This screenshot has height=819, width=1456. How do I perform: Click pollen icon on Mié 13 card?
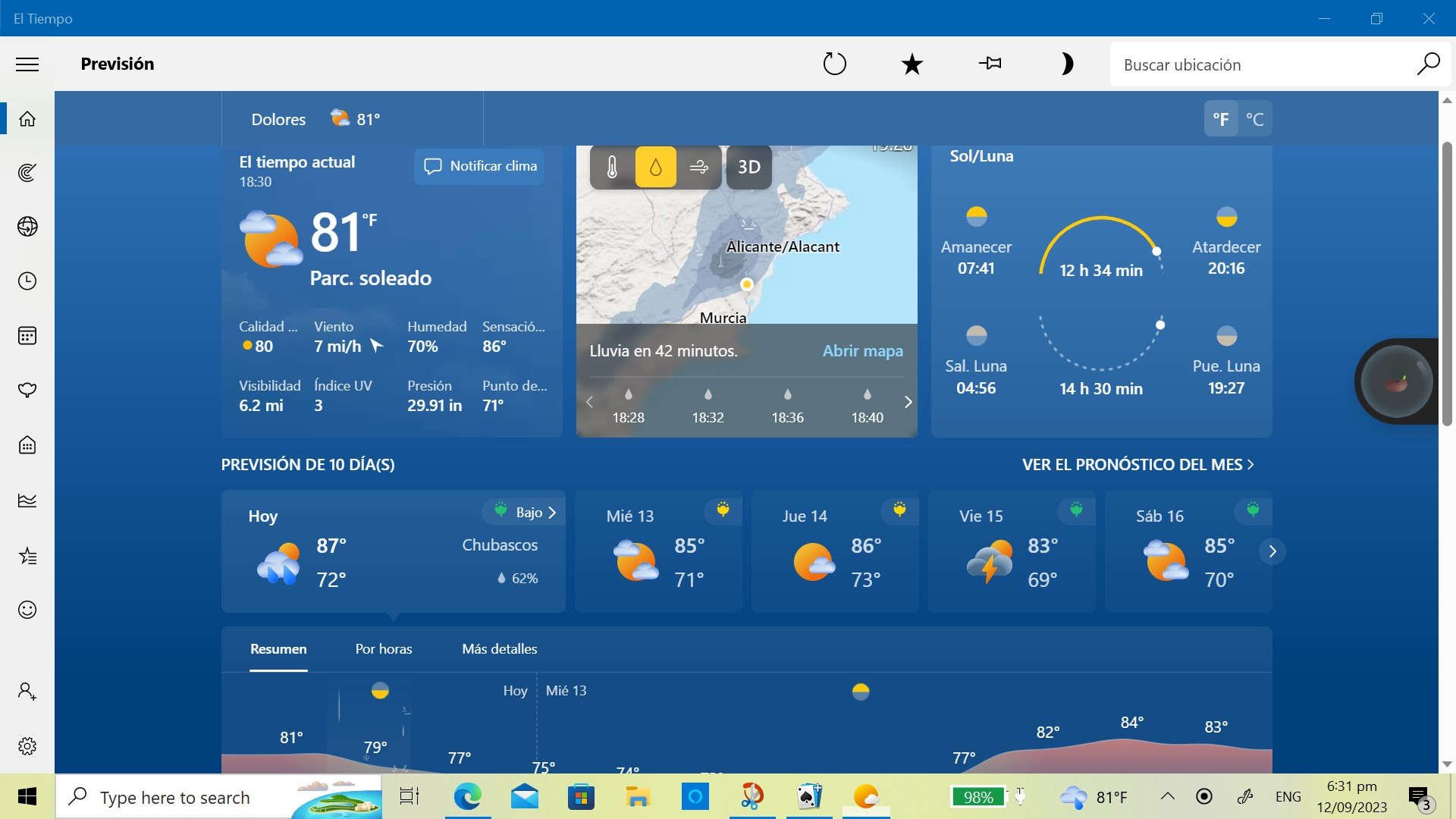pos(723,510)
